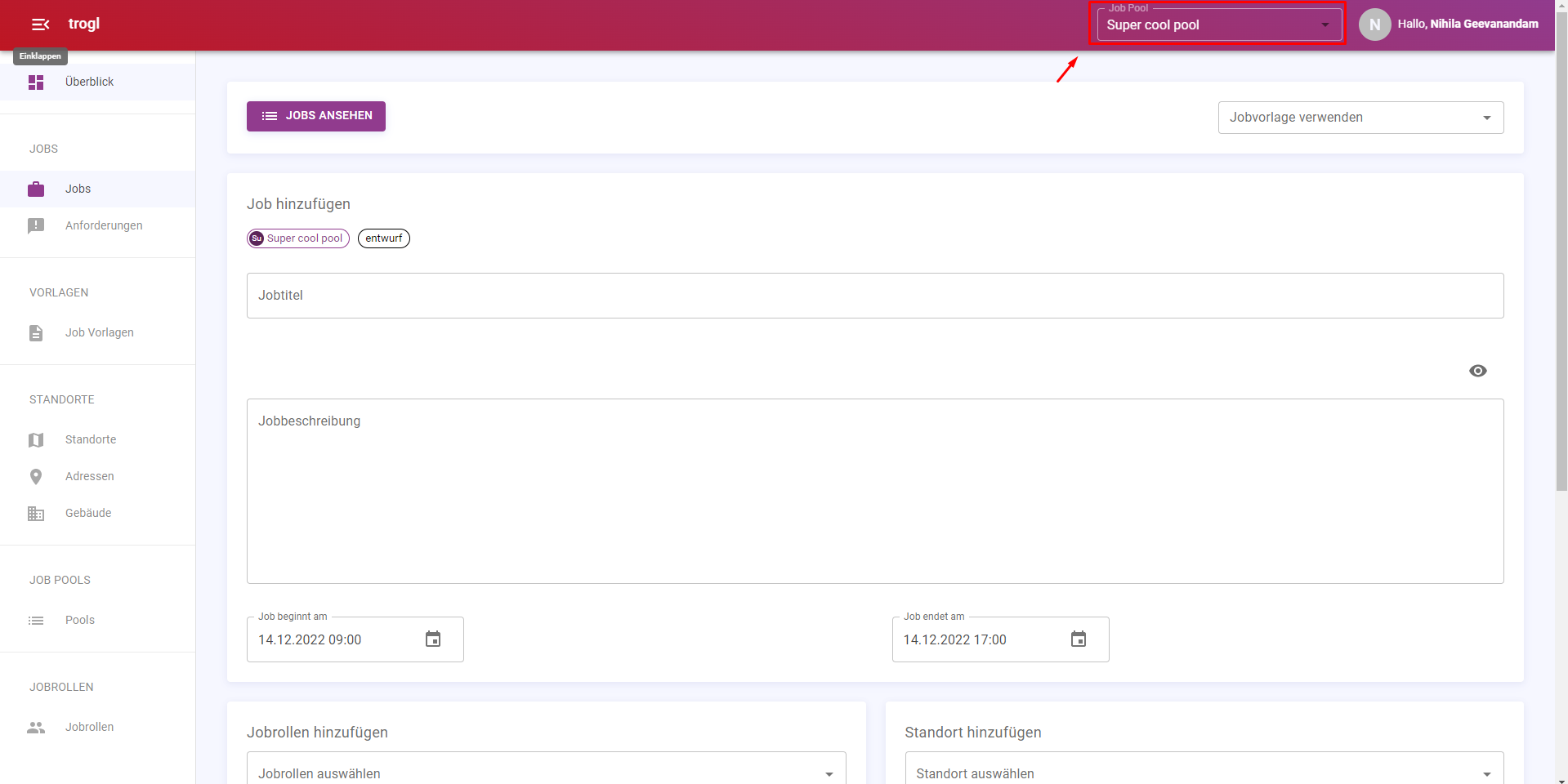The image size is (1568, 784).
Task: Click the Super cool pool chip
Action: click(298, 238)
